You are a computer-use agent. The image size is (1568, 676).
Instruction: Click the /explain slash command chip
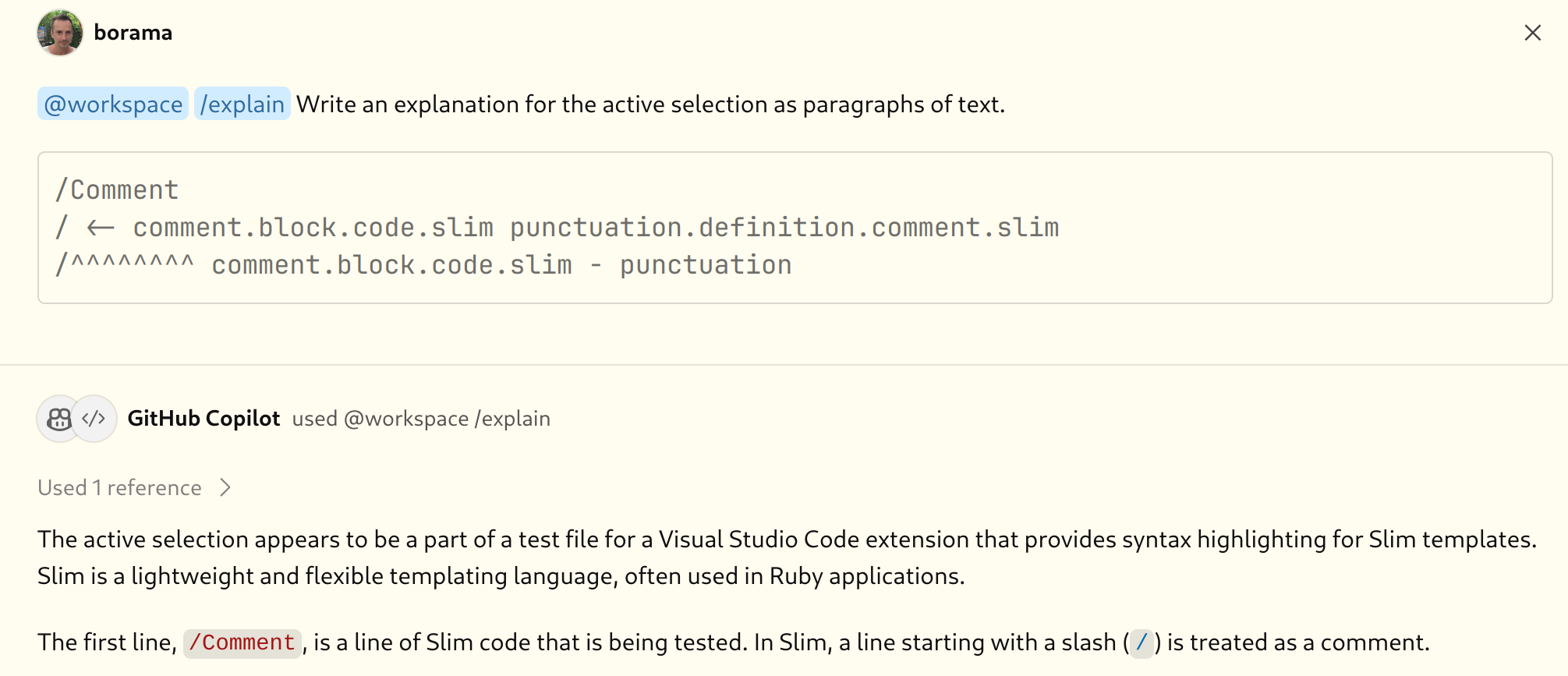pos(242,104)
